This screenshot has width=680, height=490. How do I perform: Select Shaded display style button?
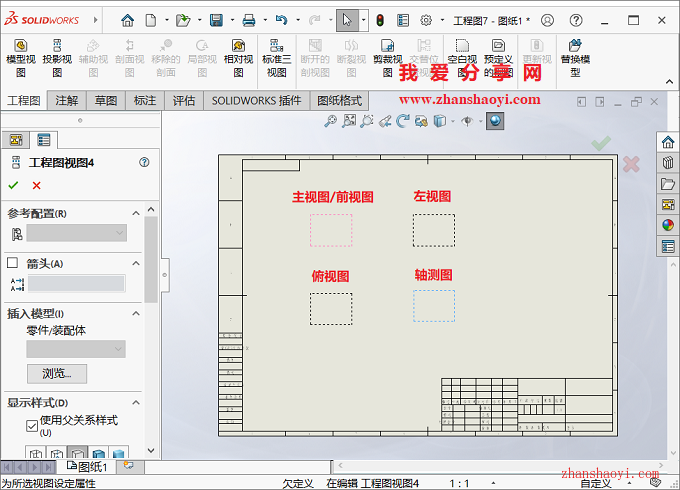click(118, 453)
